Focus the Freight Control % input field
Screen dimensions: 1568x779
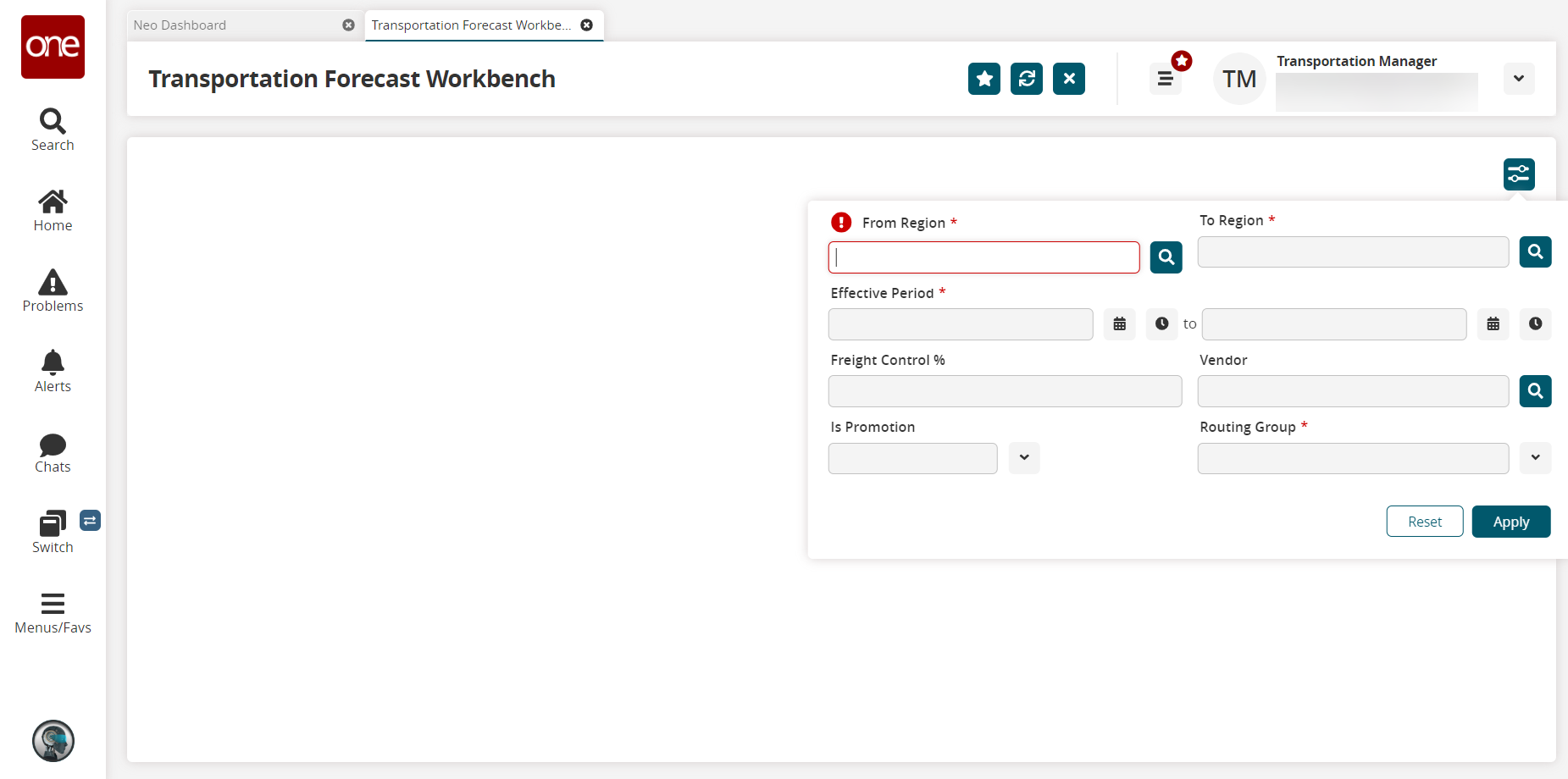click(x=1005, y=391)
